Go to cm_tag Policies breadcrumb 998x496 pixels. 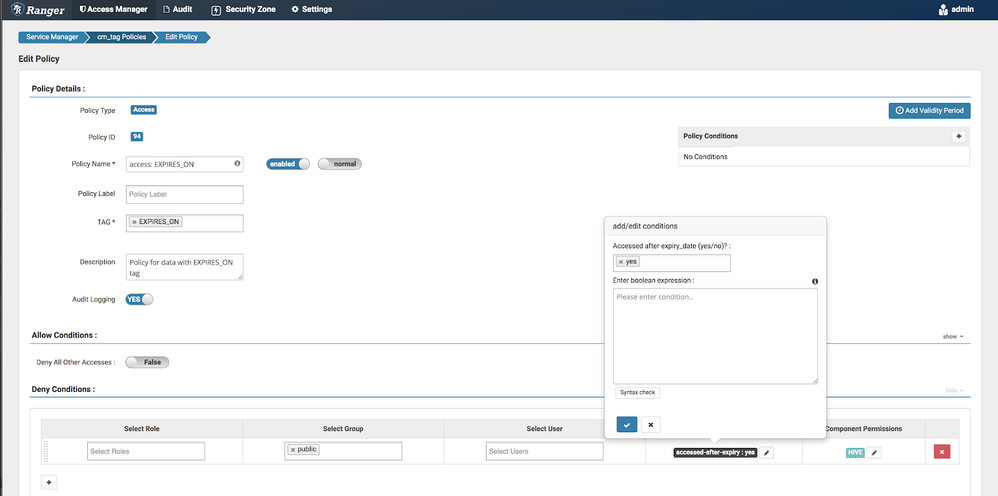(121, 37)
